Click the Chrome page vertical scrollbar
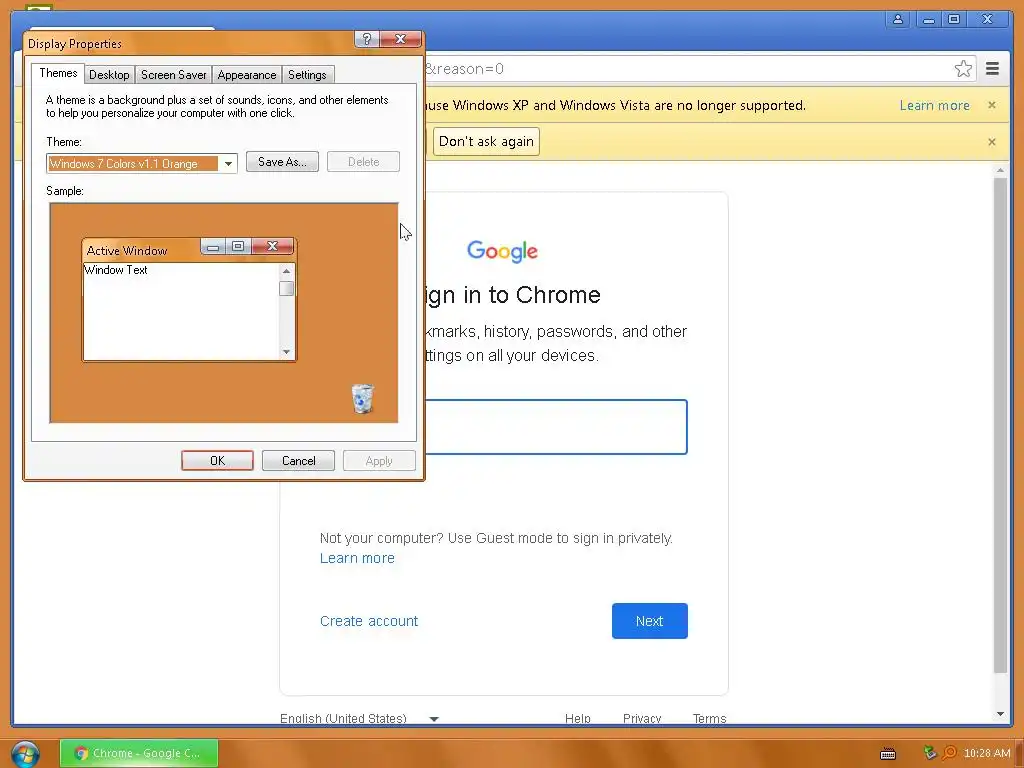This screenshot has height=768, width=1024. click(1000, 424)
